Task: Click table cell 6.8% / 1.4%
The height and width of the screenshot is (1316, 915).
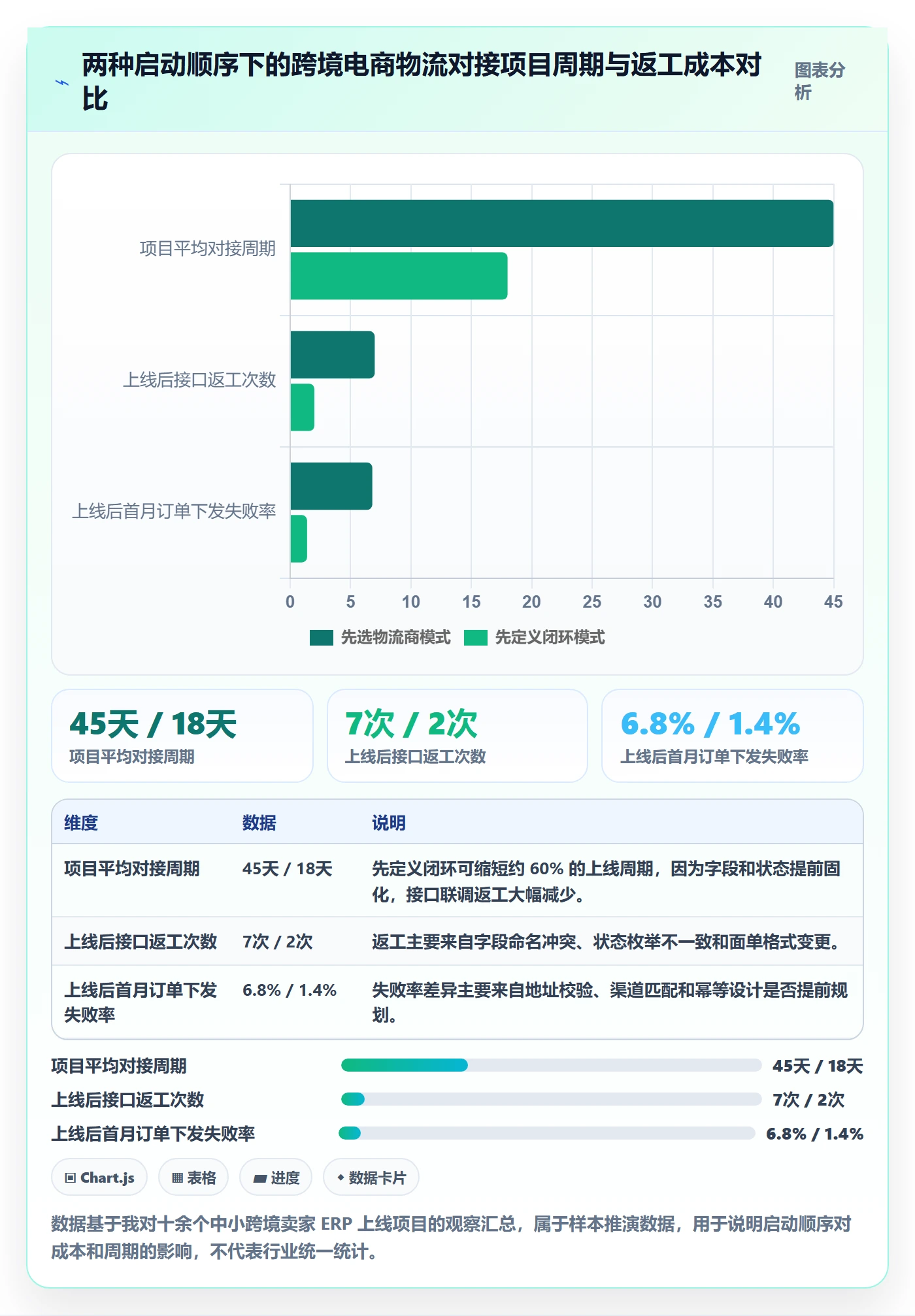Action: pos(290,990)
